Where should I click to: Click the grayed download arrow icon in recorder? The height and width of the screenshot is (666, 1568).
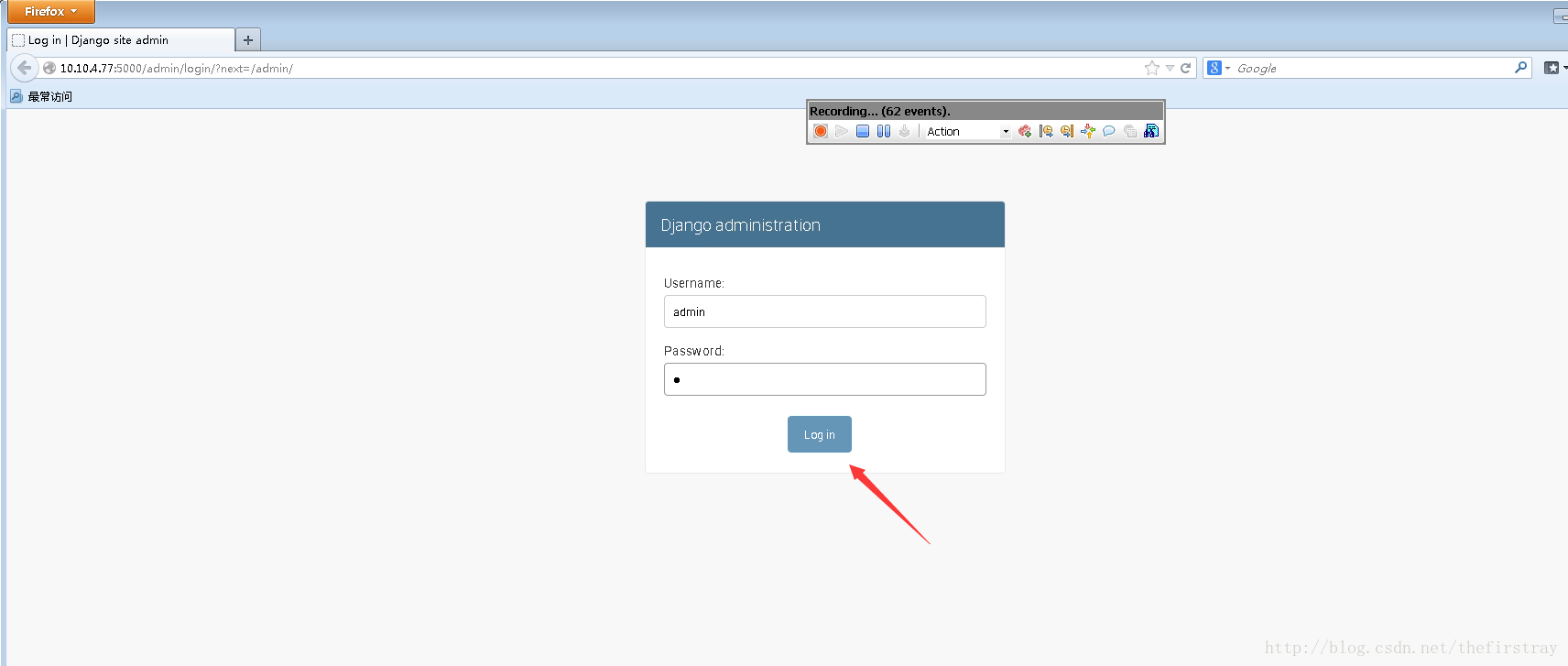[905, 131]
